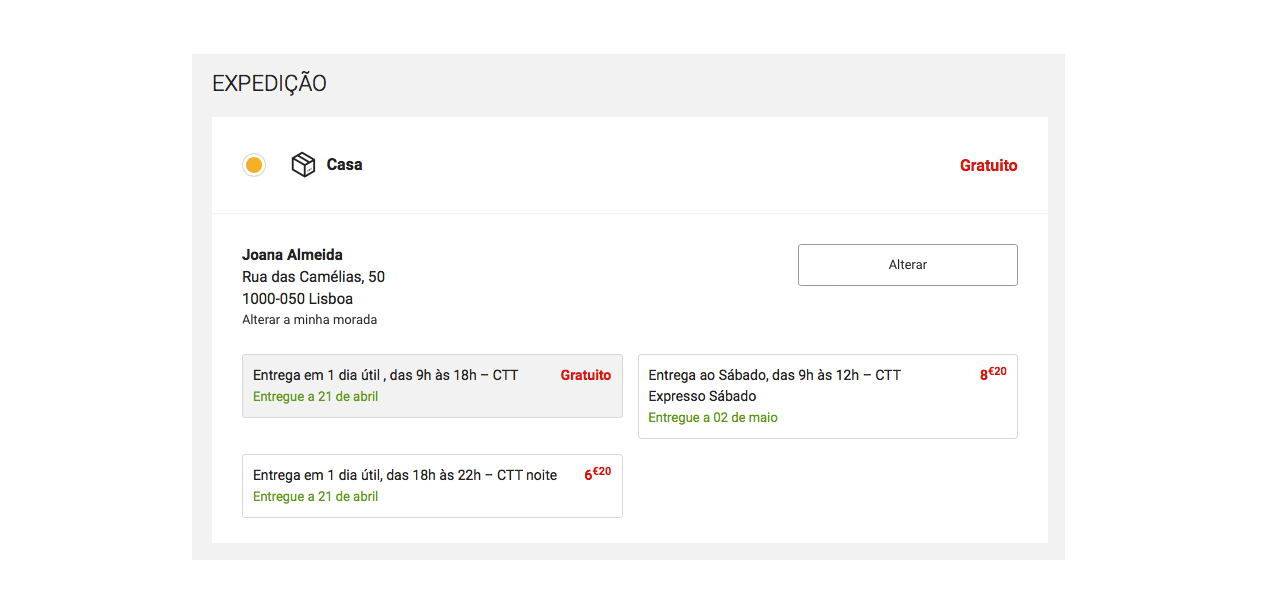
Task: Click the package box icon beside Casa
Action: click(x=303, y=165)
